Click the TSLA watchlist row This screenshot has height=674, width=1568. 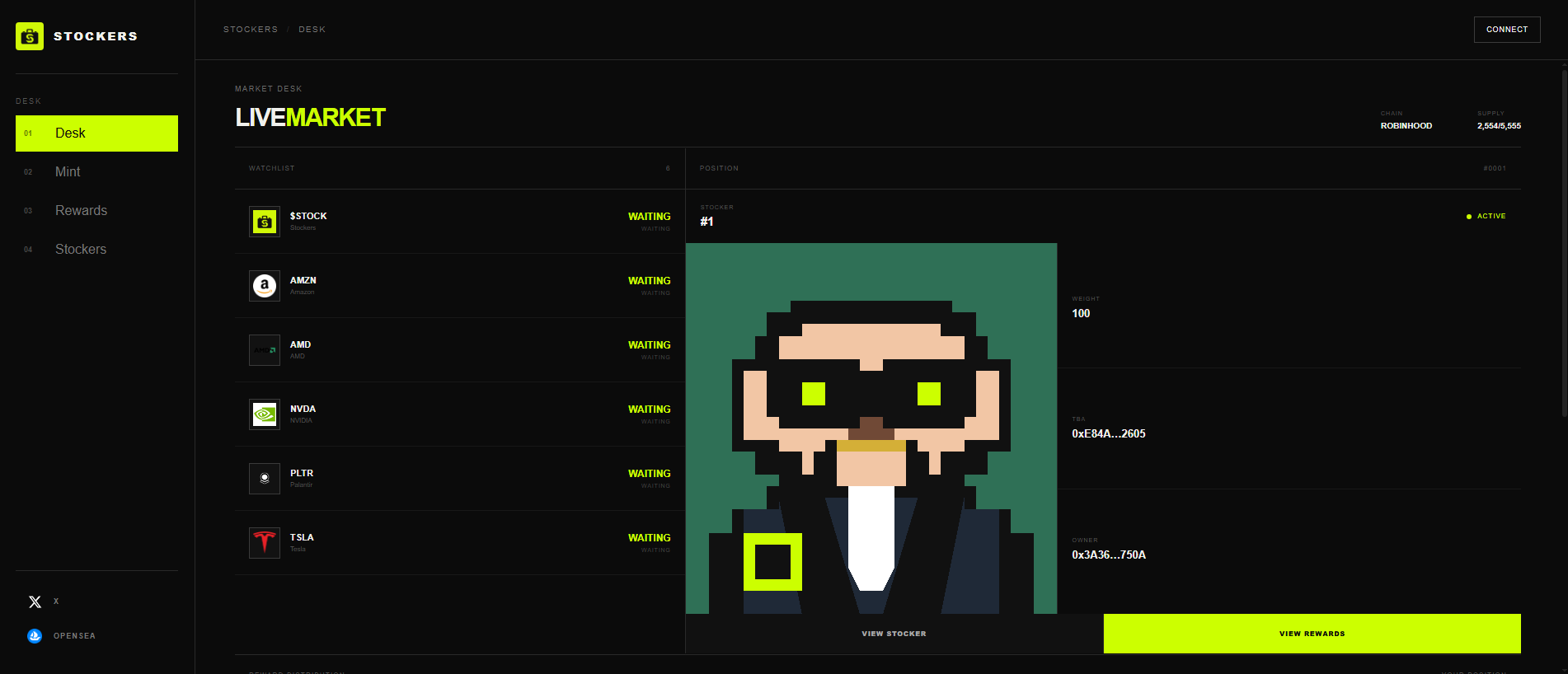click(460, 543)
